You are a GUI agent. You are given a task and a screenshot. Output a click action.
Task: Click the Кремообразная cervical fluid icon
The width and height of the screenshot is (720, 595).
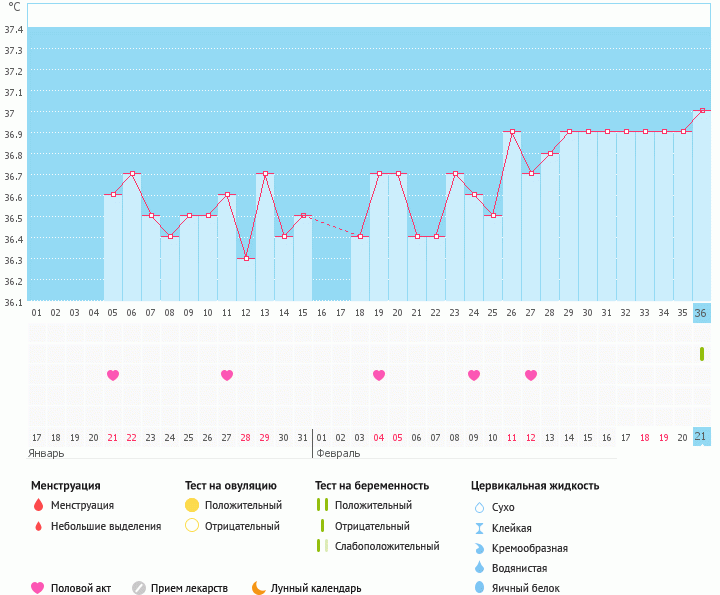point(479,548)
